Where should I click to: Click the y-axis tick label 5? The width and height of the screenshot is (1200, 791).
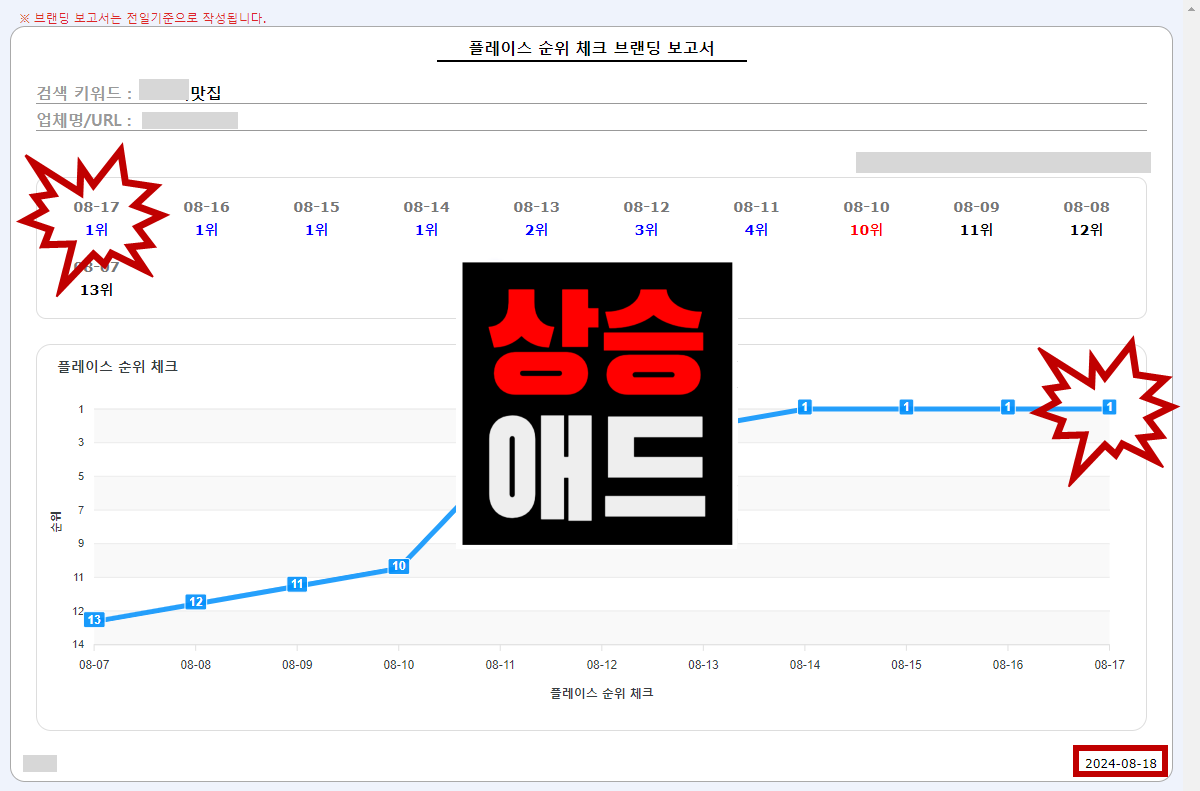click(81, 476)
